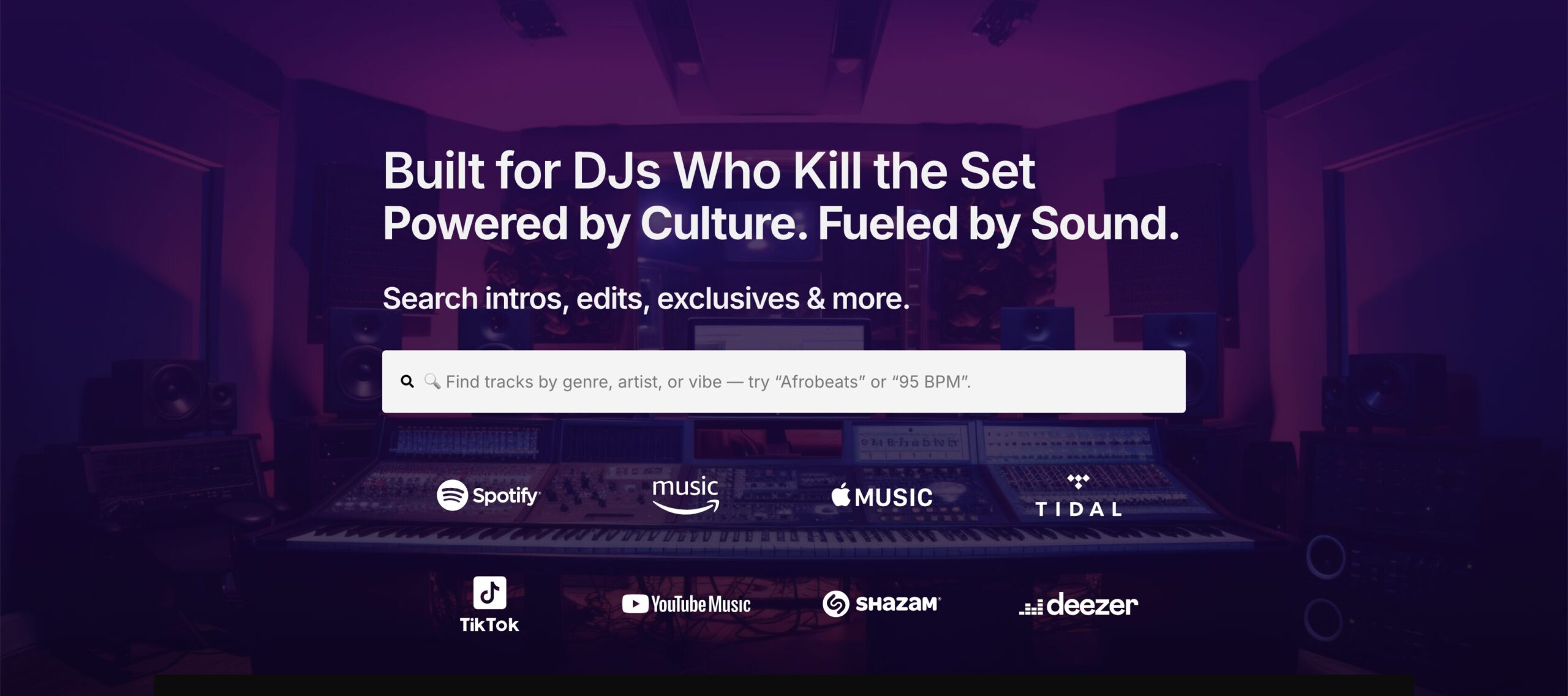
Task: Open the TikTok text label link
Action: [x=489, y=624]
